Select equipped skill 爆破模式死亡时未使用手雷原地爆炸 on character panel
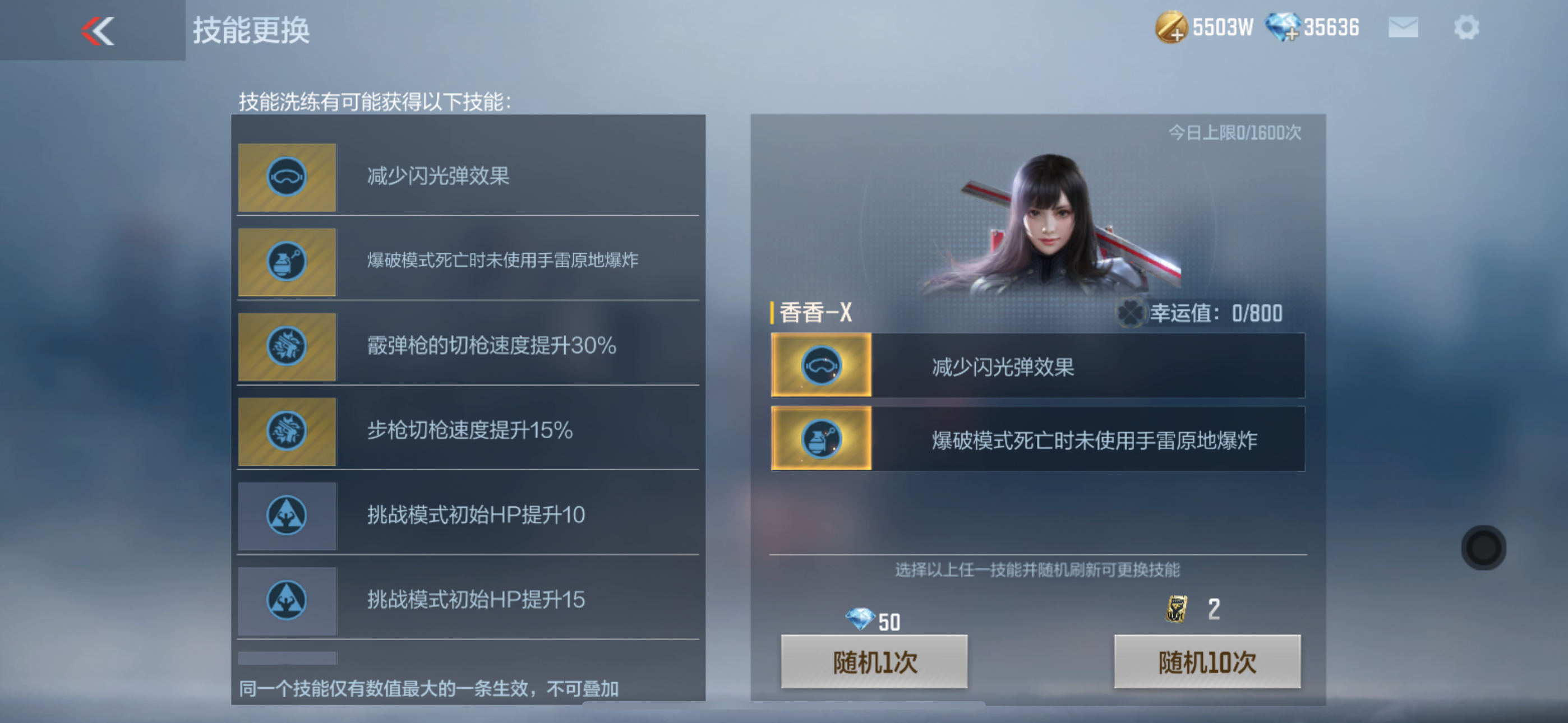This screenshot has height=723, width=1568. click(x=1038, y=439)
